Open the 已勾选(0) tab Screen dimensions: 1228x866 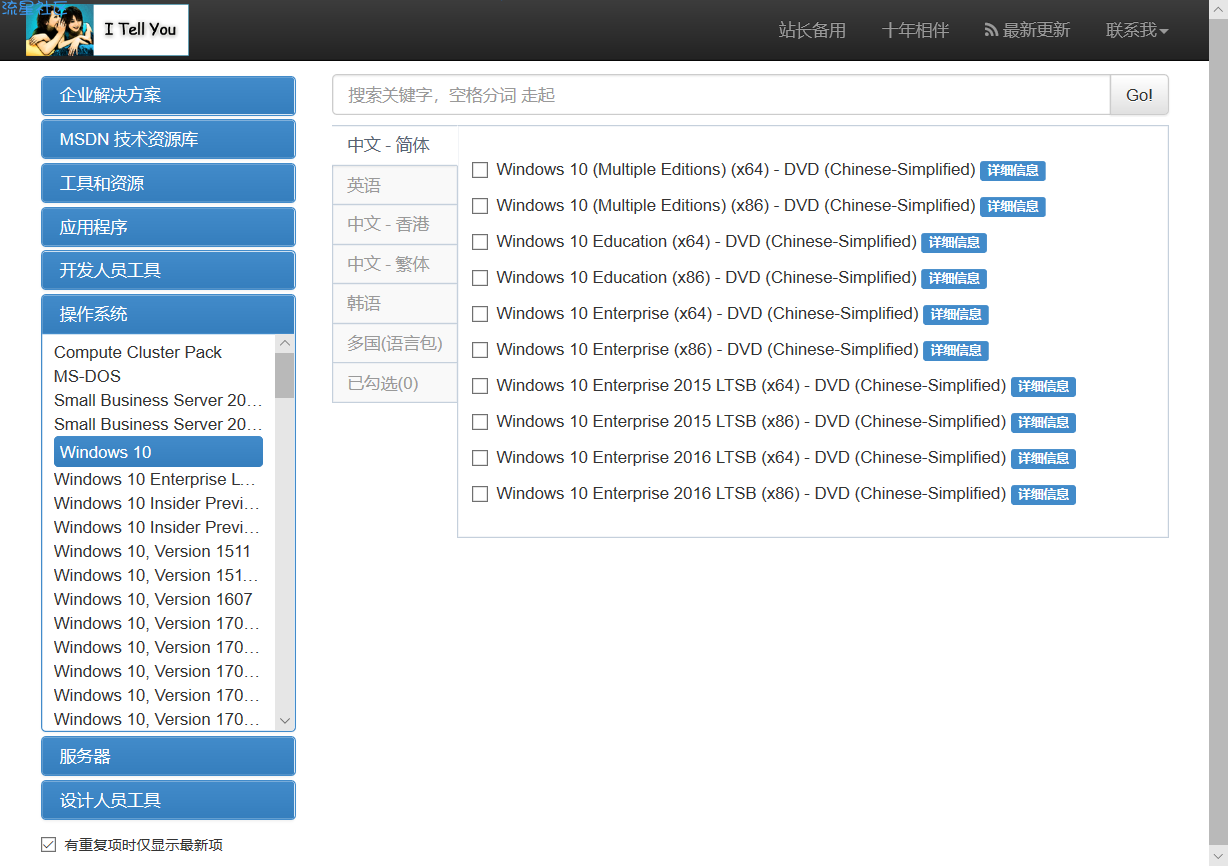[x=395, y=383]
